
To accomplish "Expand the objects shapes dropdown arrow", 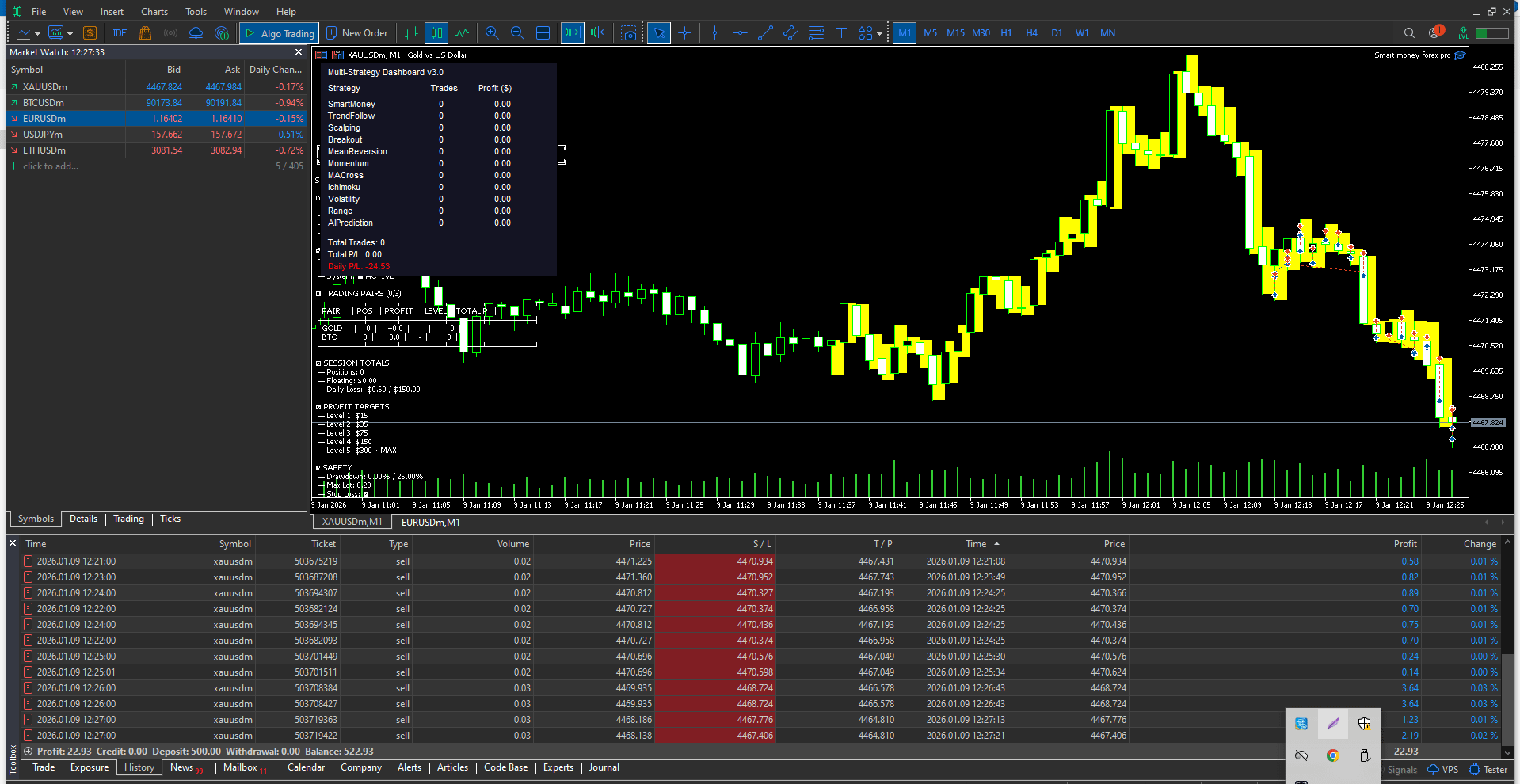I will [879, 34].
